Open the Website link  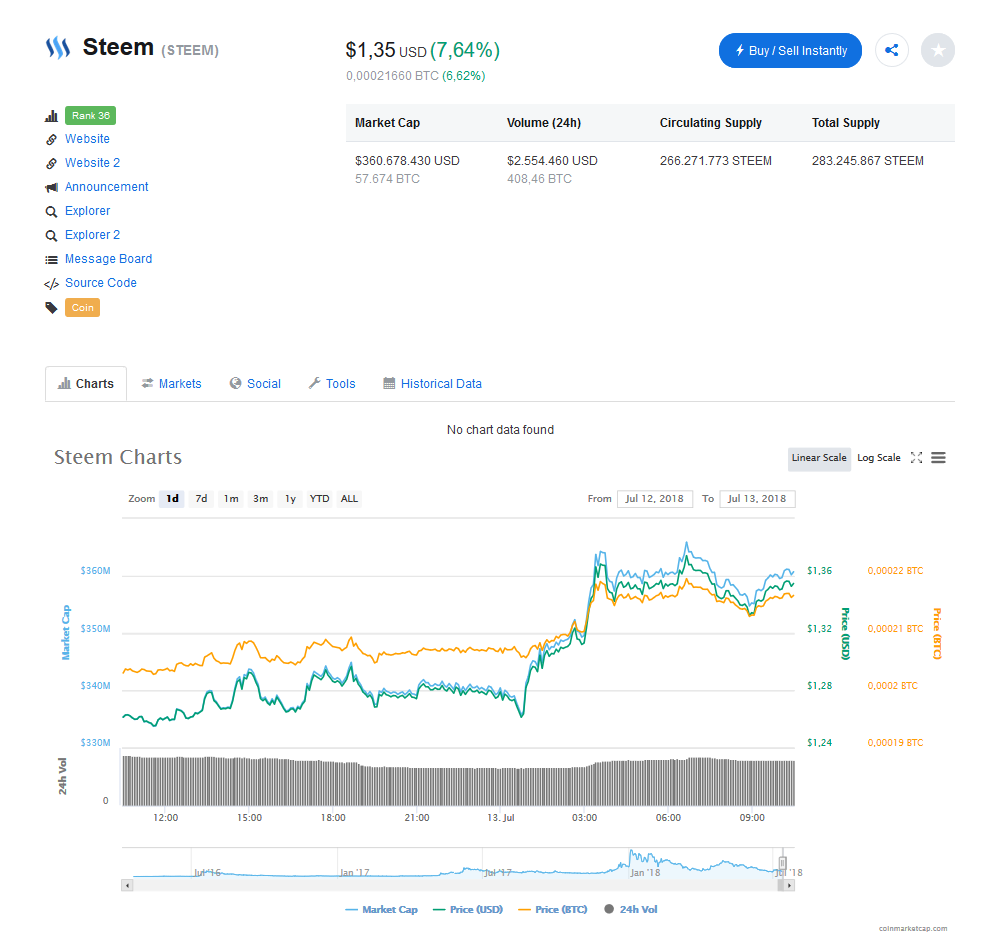click(x=87, y=139)
